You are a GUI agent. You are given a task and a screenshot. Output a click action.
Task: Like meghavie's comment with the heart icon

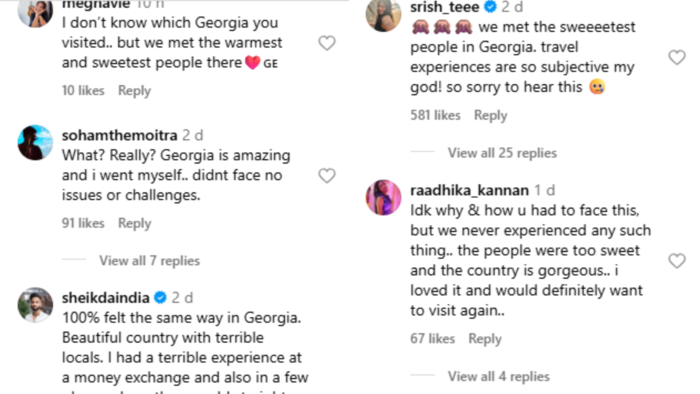(327, 43)
